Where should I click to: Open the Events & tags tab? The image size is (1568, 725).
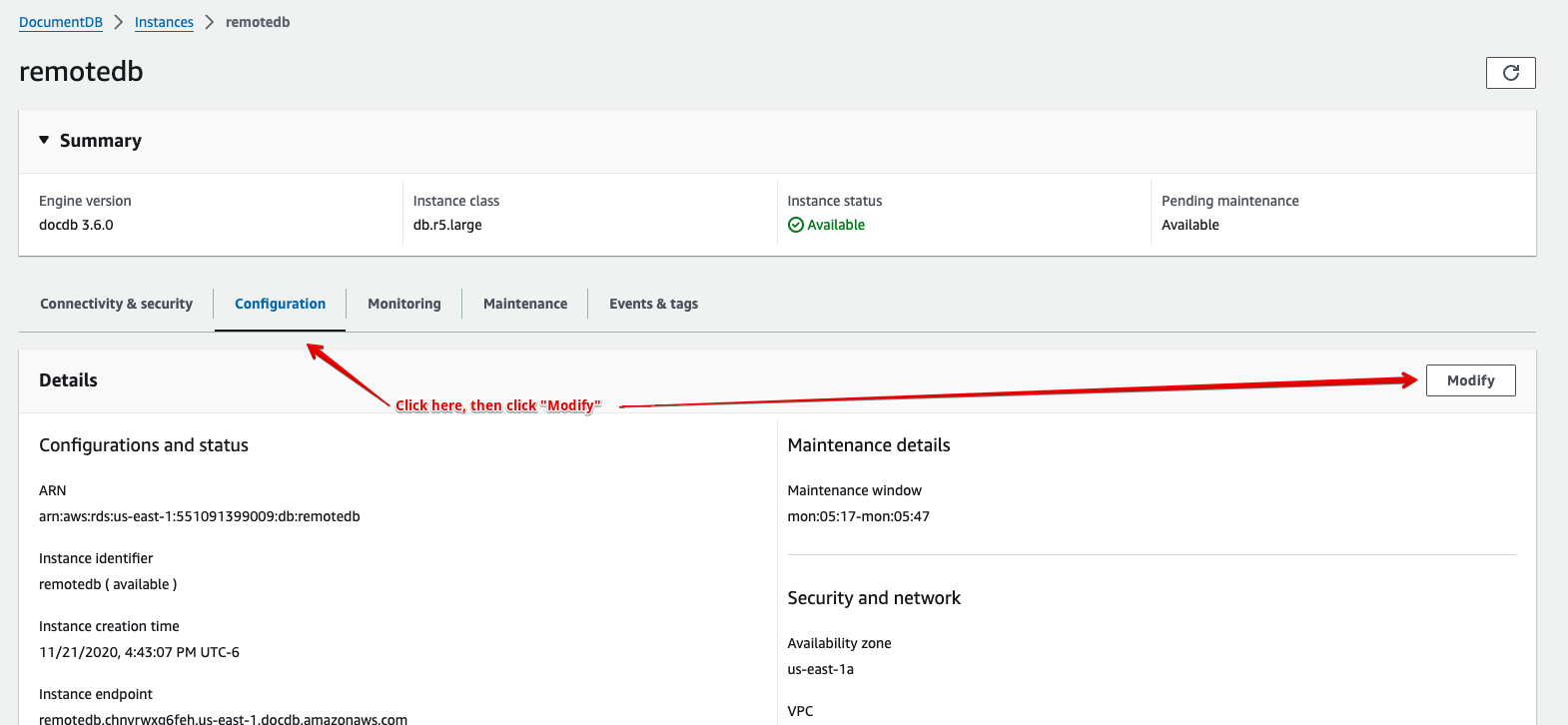click(x=654, y=304)
